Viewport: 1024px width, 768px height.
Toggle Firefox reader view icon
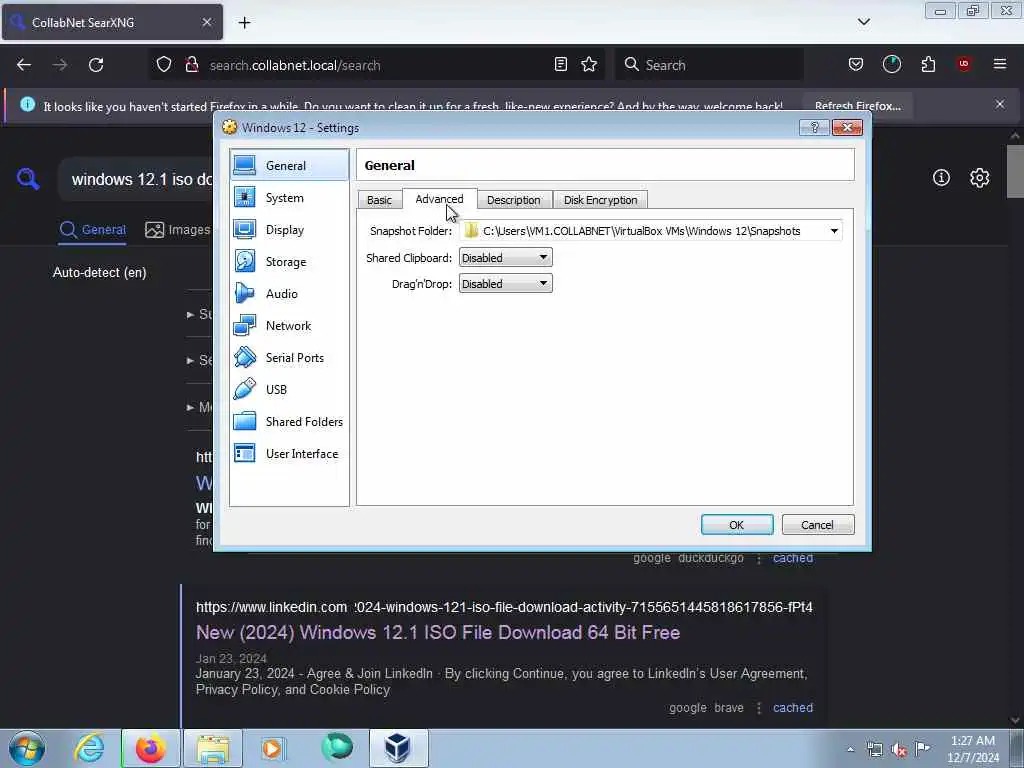tap(560, 64)
